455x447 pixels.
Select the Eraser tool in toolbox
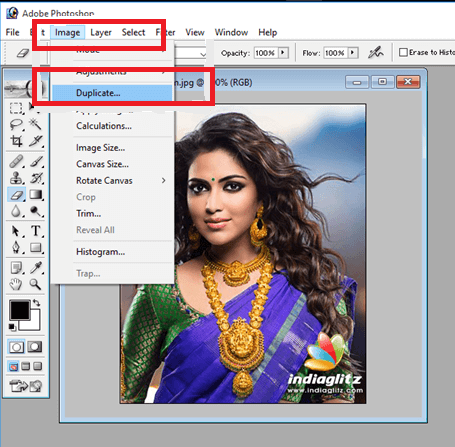coord(16,195)
